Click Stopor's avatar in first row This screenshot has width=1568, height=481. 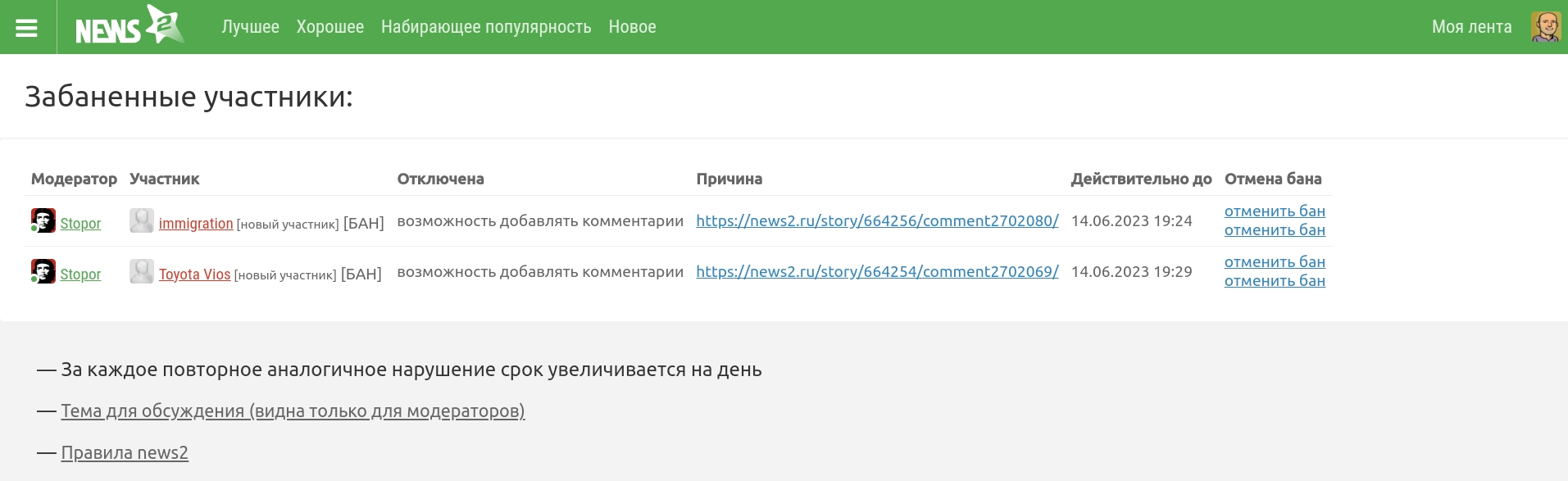[43, 220]
